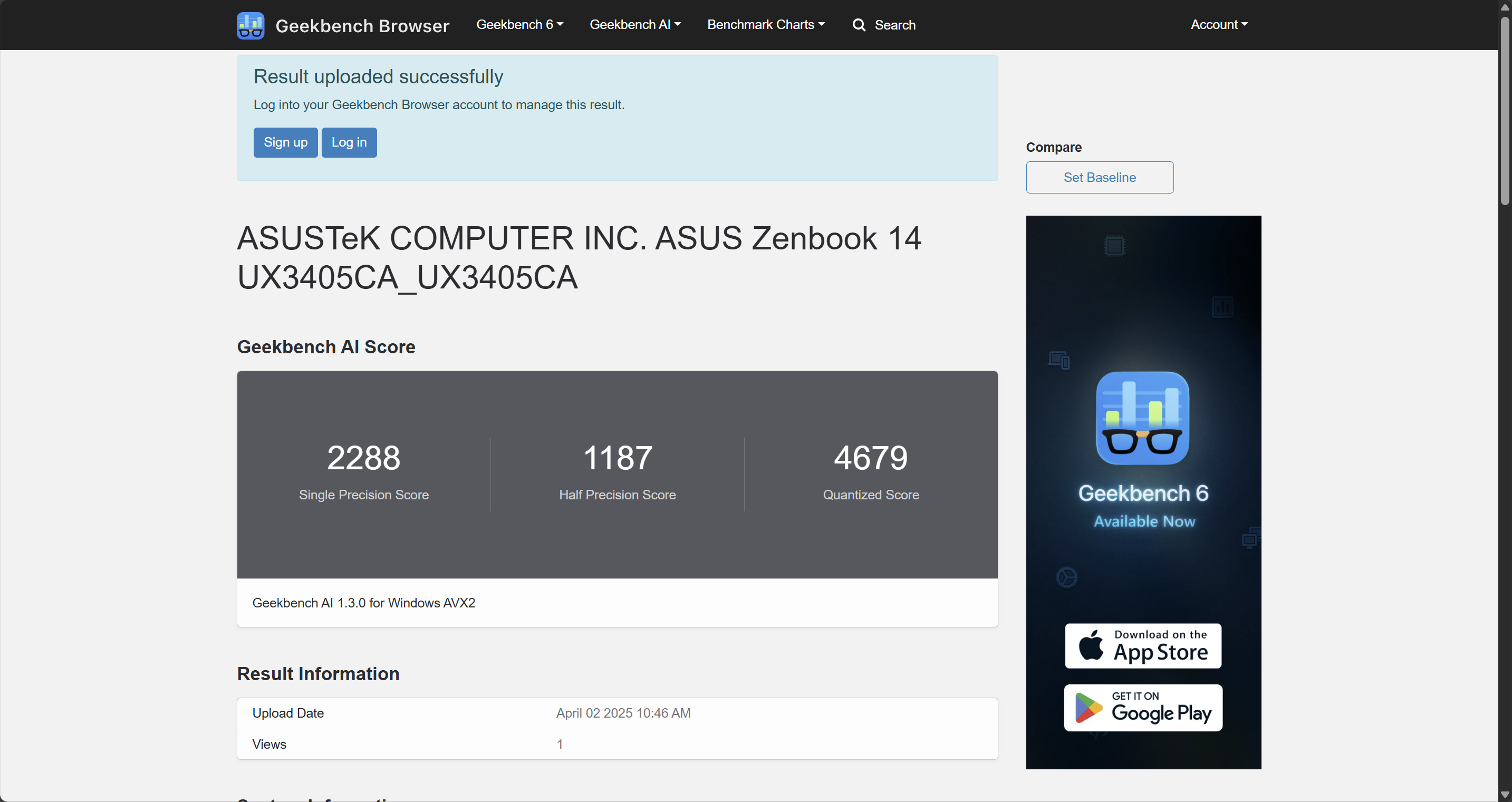This screenshot has width=1512, height=802.
Task: Click the 'Half Precision Score' label
Action: 618,495
